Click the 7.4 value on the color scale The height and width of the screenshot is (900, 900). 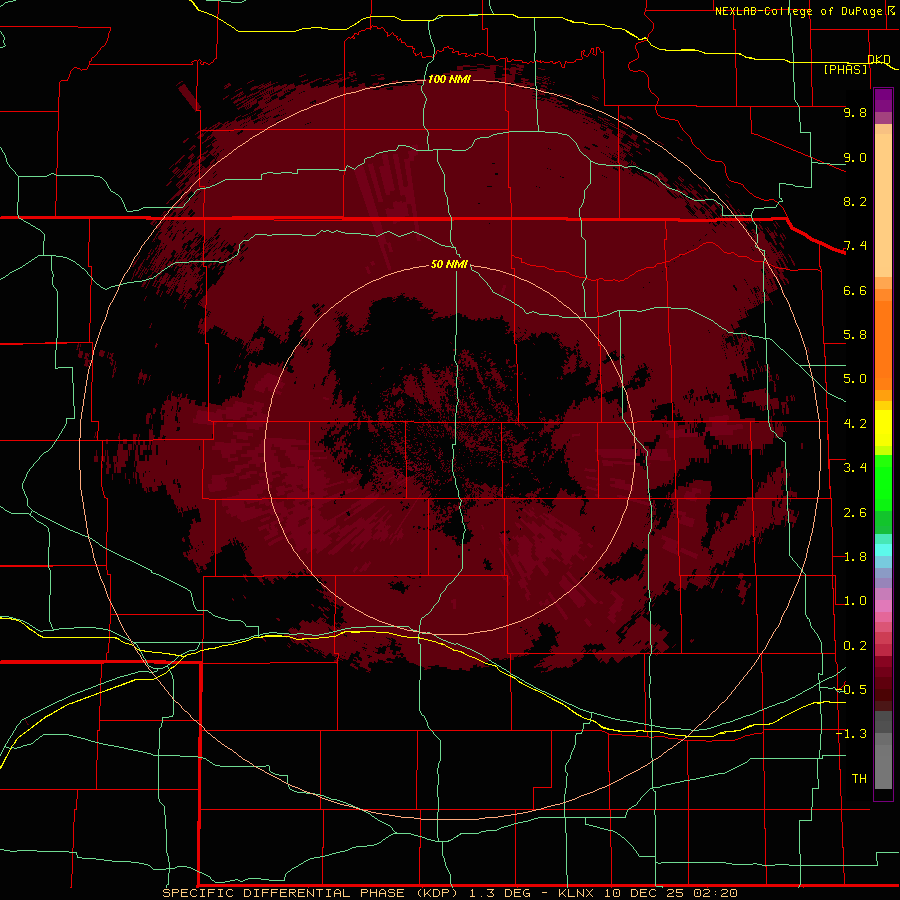point(855,246)
